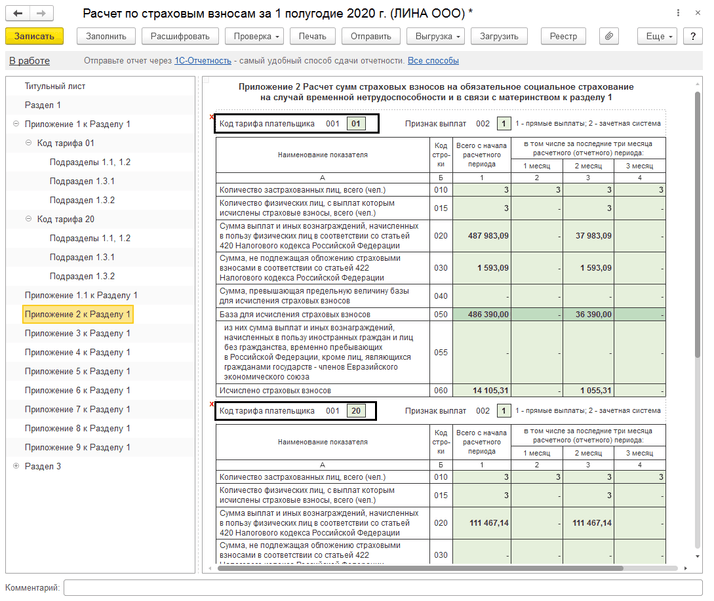
Task: Delete tariff code 01 block with red X
Action: 212,118
